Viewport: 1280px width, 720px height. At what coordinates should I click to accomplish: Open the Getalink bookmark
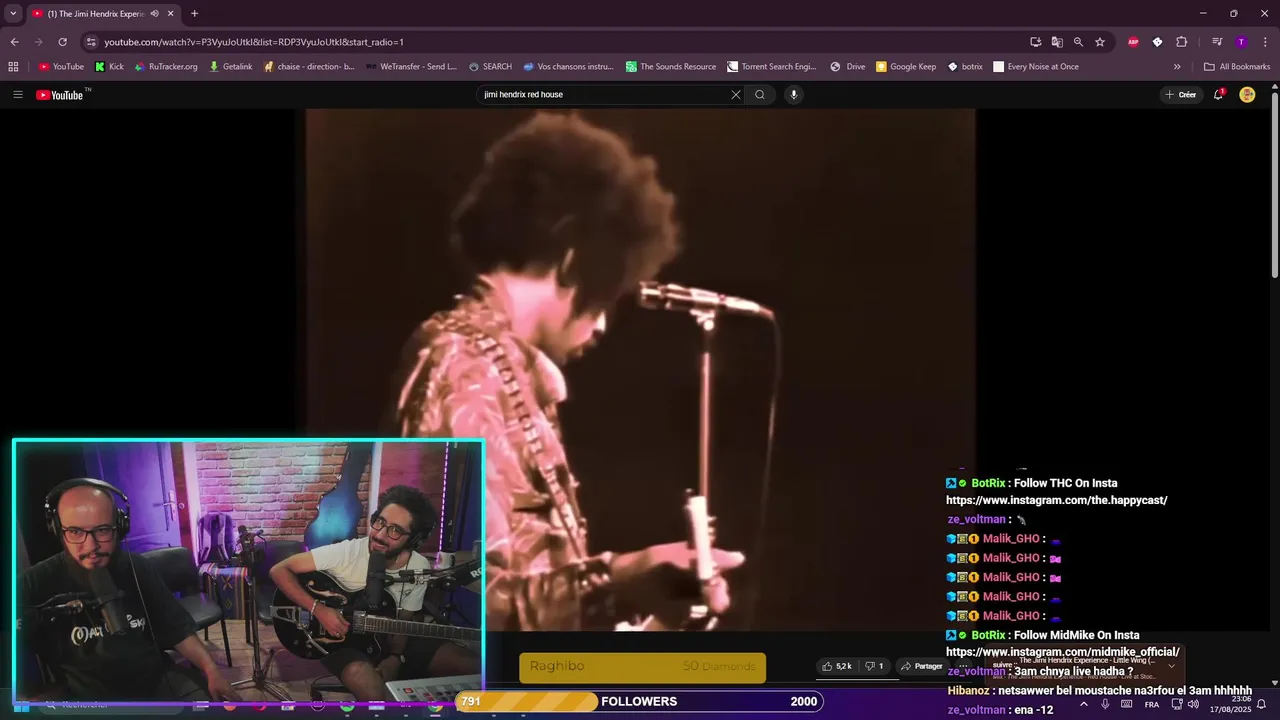229,67
